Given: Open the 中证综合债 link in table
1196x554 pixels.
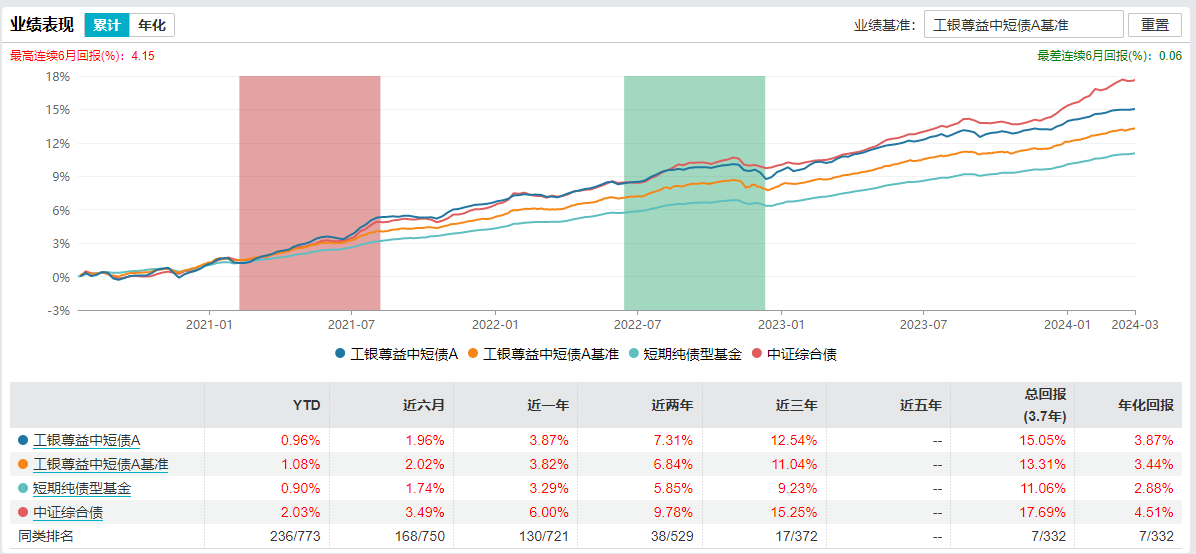Looking at the screenshot, I should (68, 512).
